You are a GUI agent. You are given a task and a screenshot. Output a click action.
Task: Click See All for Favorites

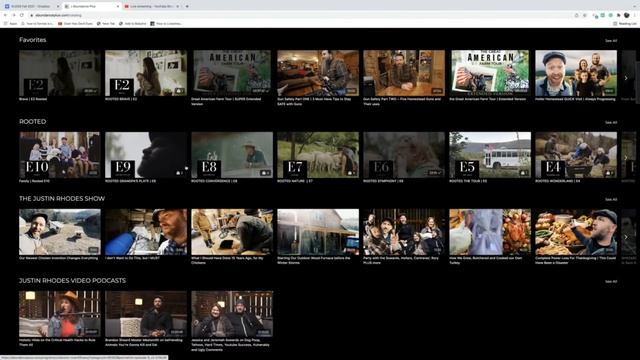pyautogui.click(x=611, y=41)
